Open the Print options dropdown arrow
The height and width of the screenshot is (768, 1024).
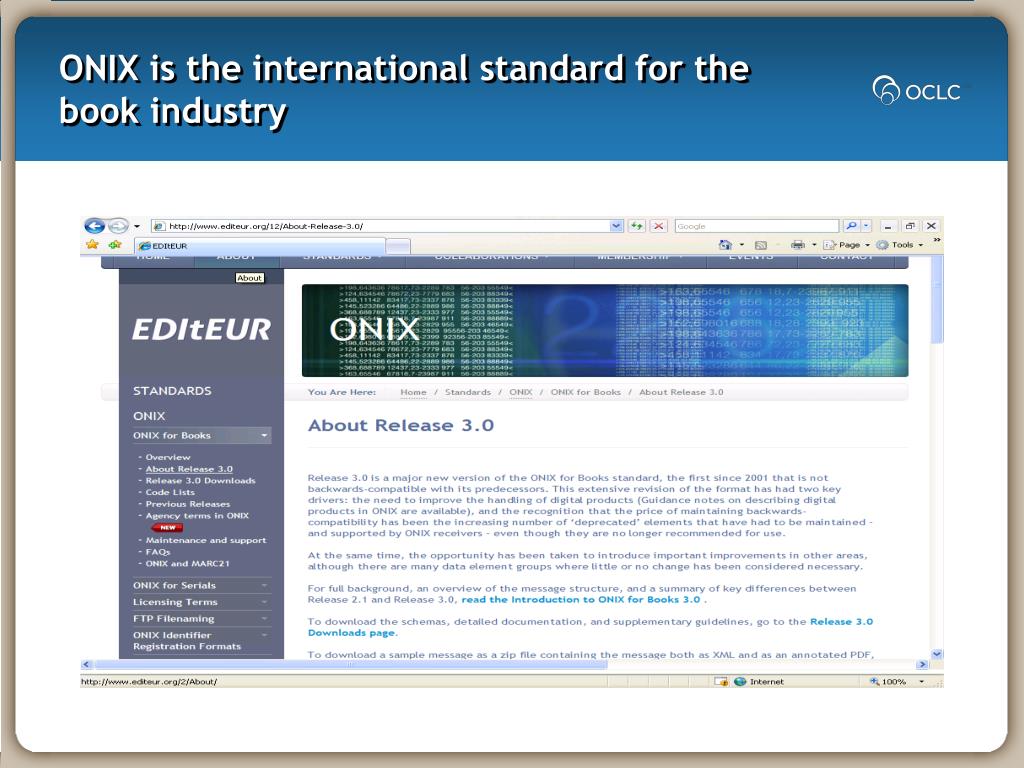tap(814, 245)
